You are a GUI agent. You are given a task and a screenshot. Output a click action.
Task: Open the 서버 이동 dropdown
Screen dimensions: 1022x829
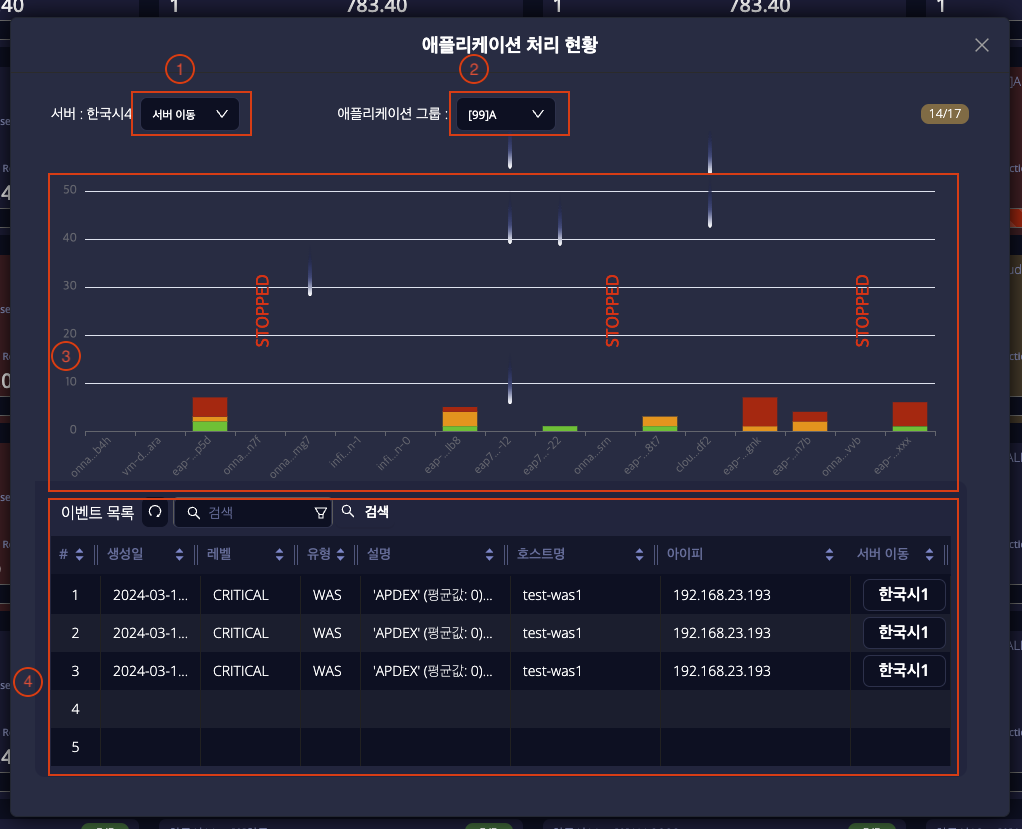pyautogui.click(x=190, y=114)
